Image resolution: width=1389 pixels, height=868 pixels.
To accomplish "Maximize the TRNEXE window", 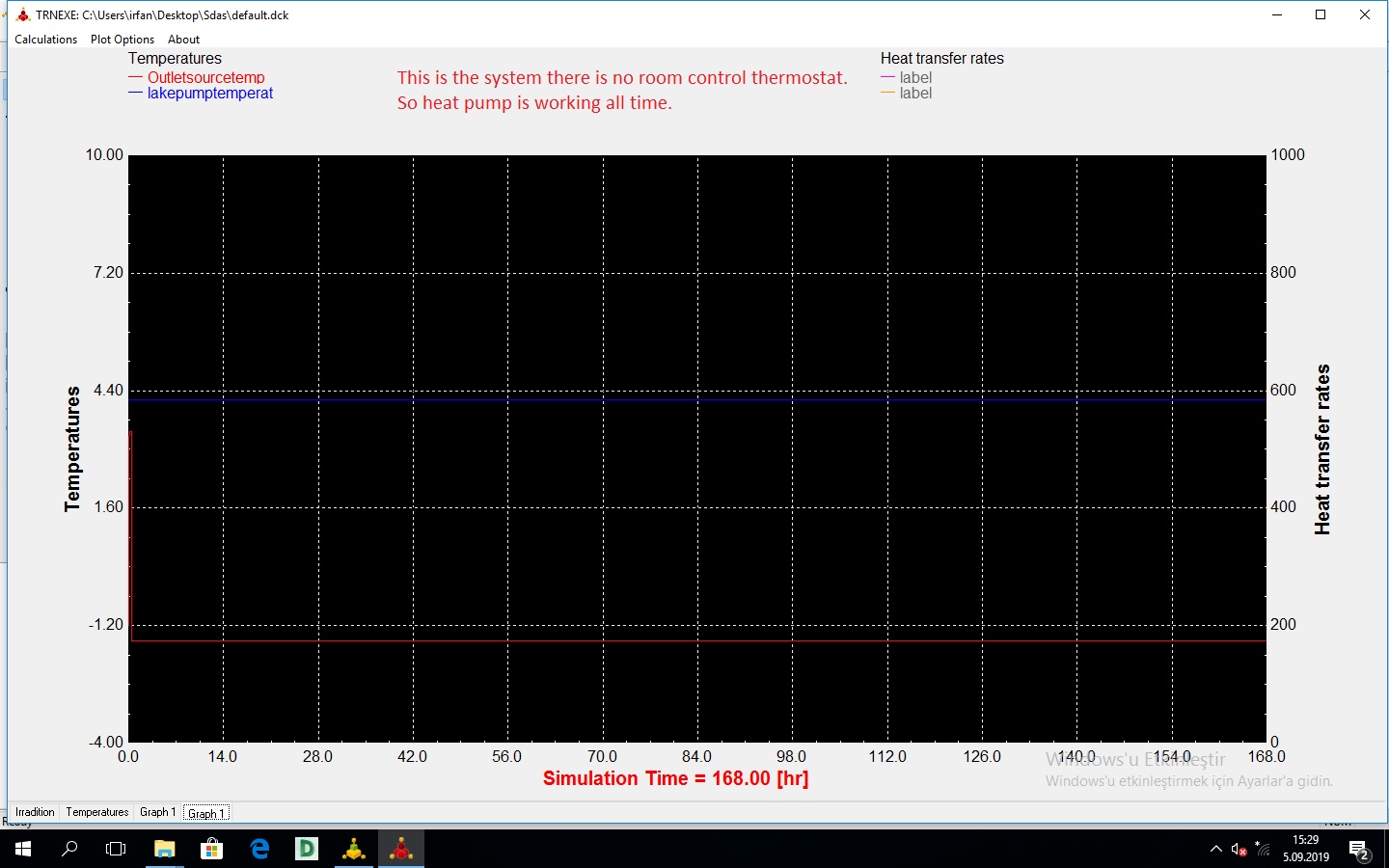I will pos(1321,14).
